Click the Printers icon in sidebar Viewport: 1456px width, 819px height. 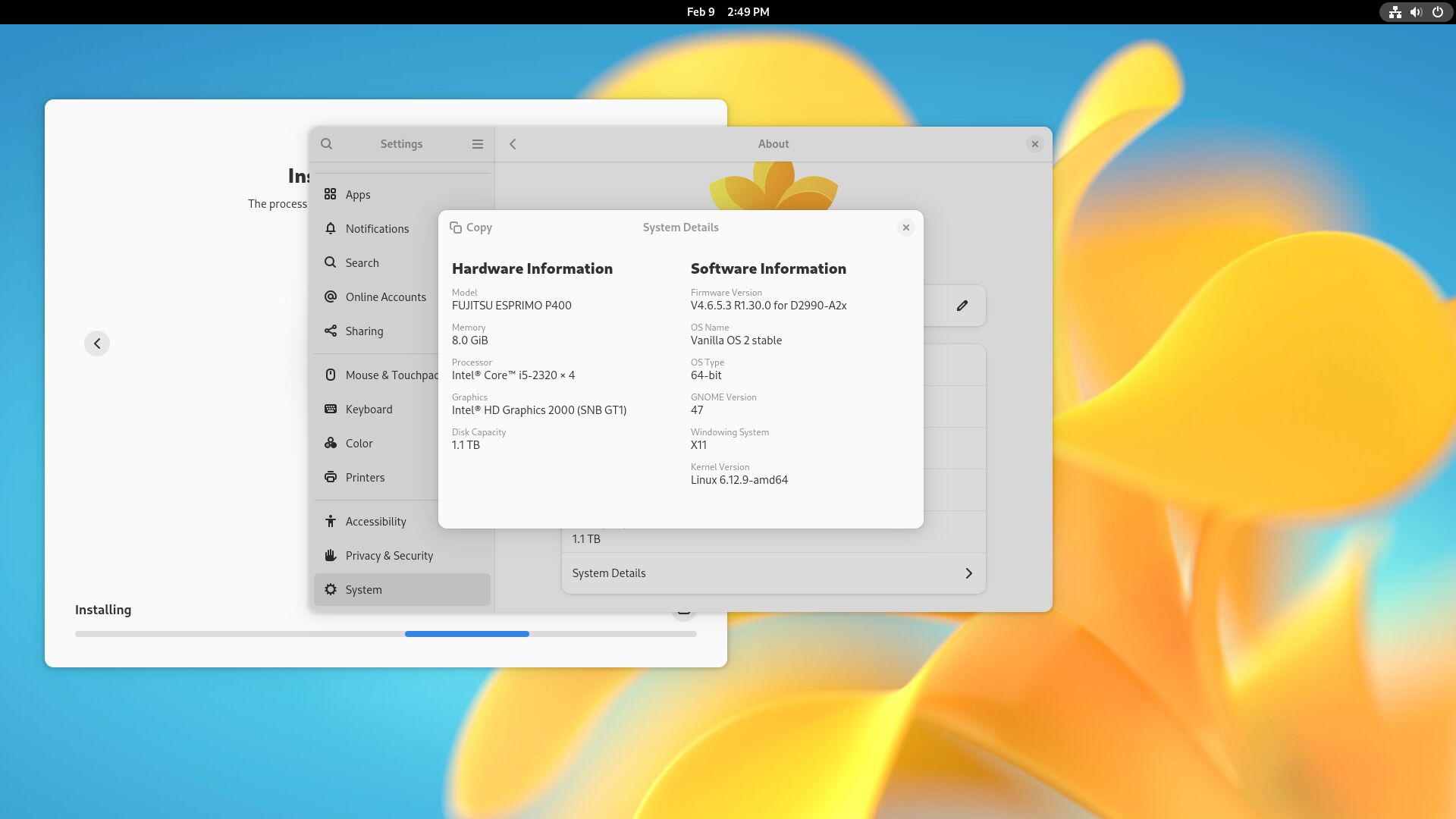tap(330, 477)
